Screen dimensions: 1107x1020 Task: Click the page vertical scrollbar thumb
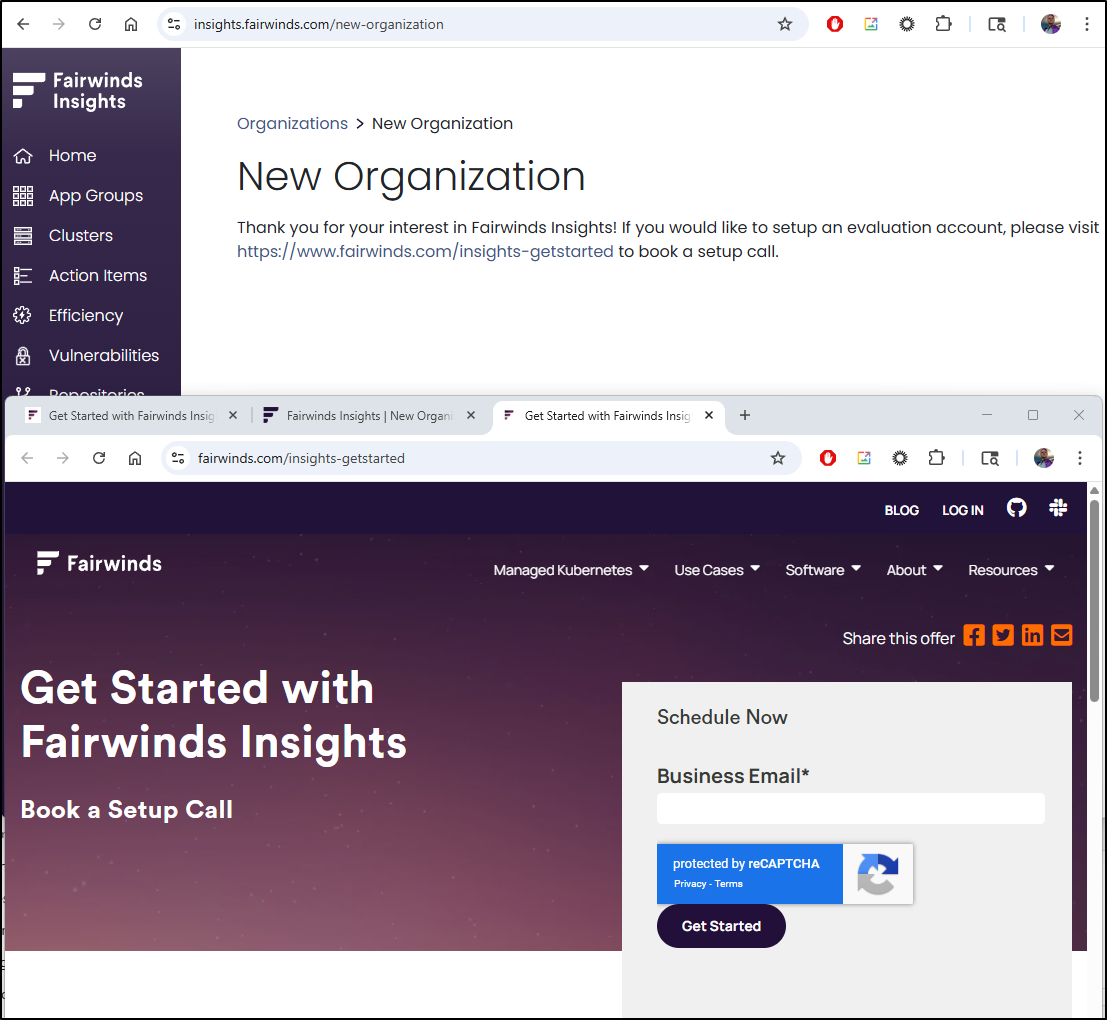tap(1094, 601)
